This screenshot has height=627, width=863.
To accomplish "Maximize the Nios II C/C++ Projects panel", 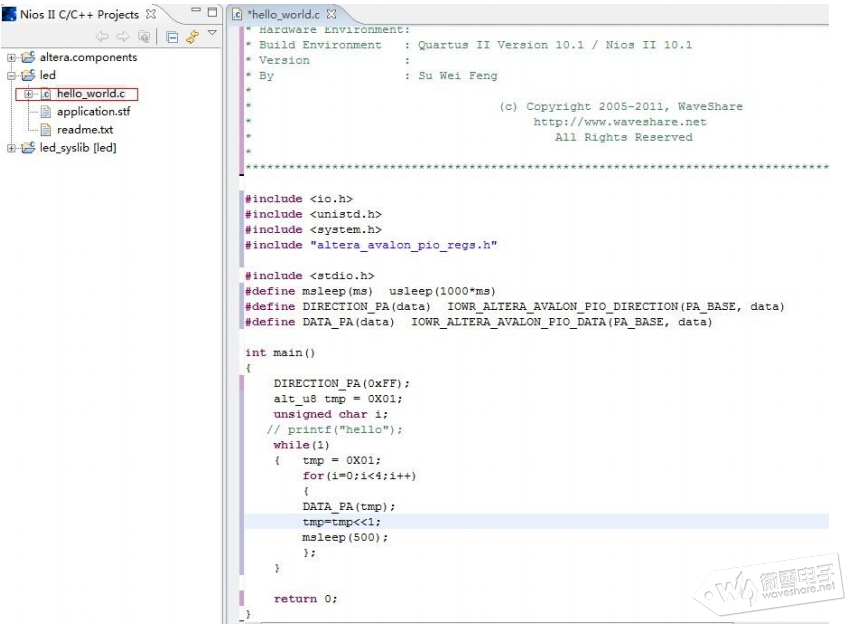I will [212, 12].
